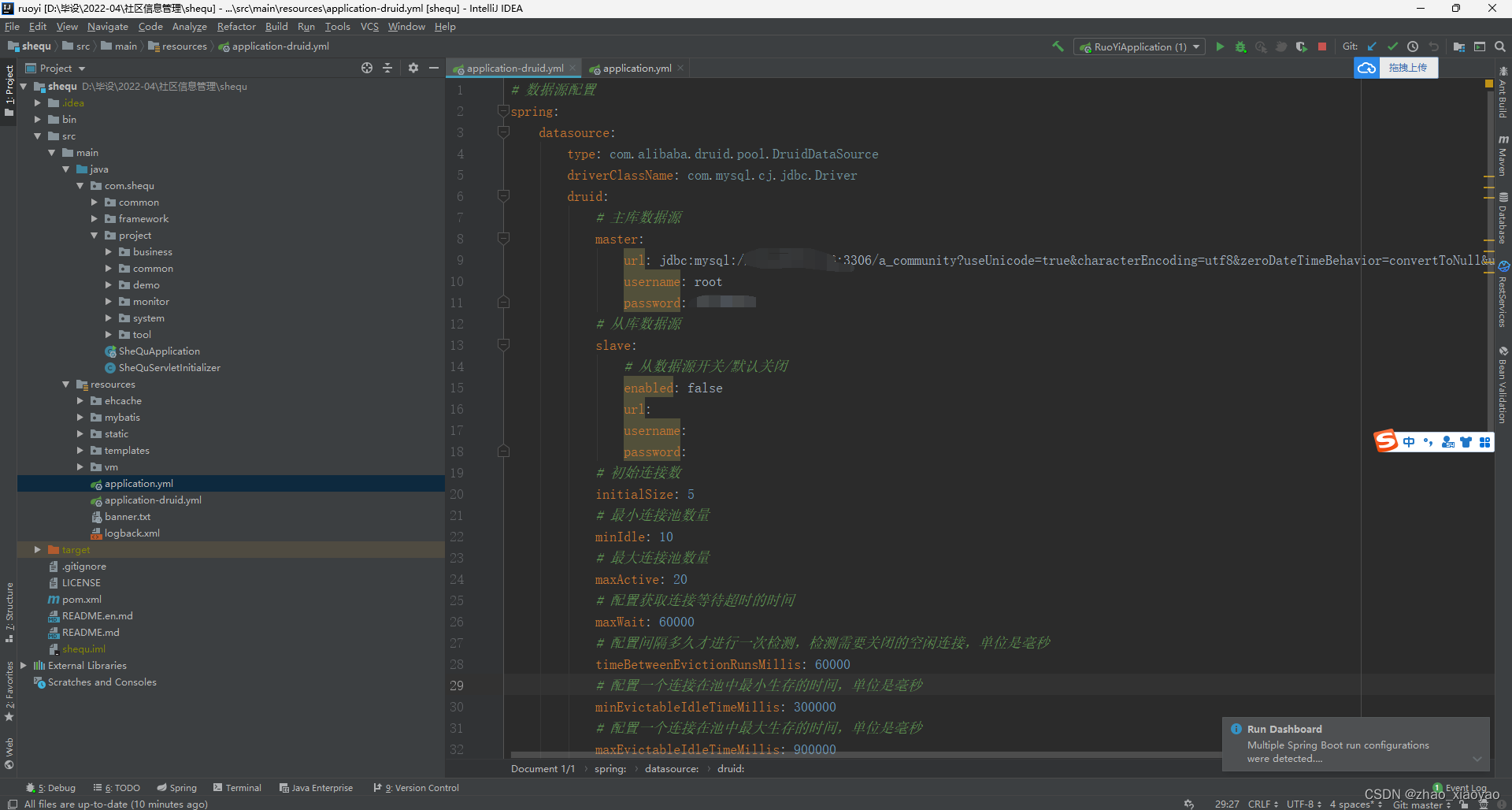Open the VCS menu
This screenshot has width=1512, height=810.
369,27
